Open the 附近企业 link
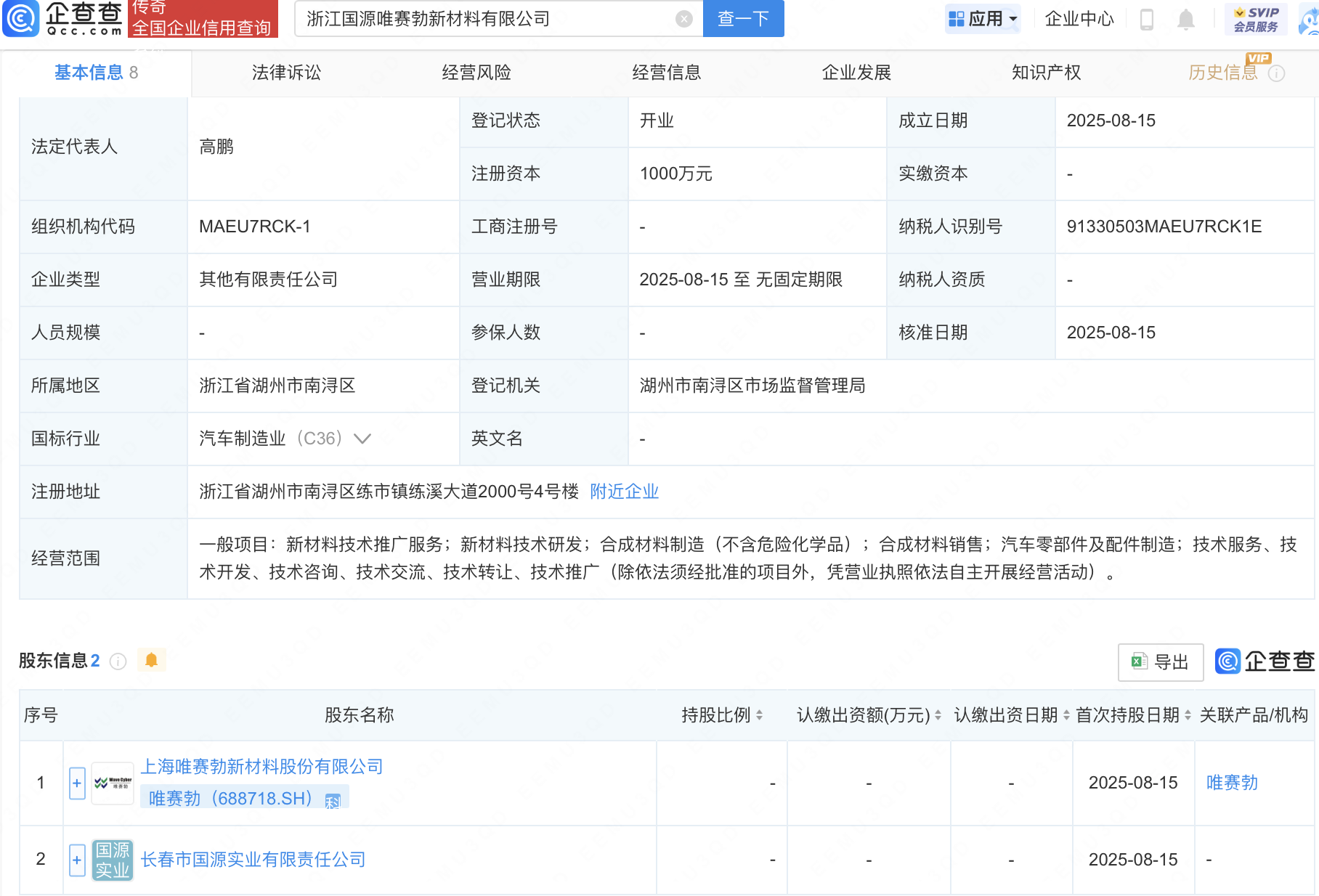This screenshot has width=1319, height=896. coord(625,492)
